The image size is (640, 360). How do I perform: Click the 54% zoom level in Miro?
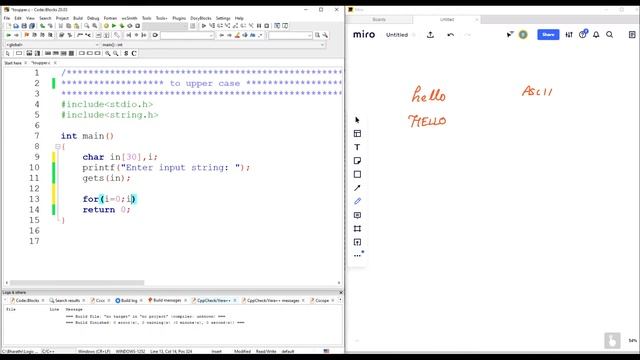632,340
